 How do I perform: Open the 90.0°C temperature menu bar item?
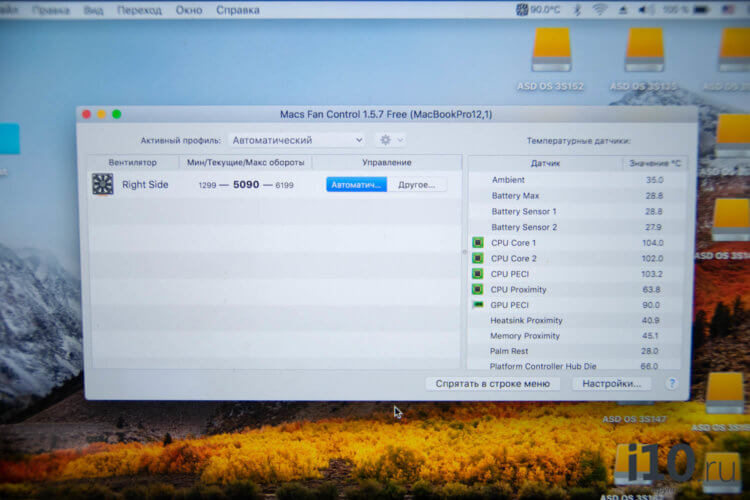[x=538, y=10]
